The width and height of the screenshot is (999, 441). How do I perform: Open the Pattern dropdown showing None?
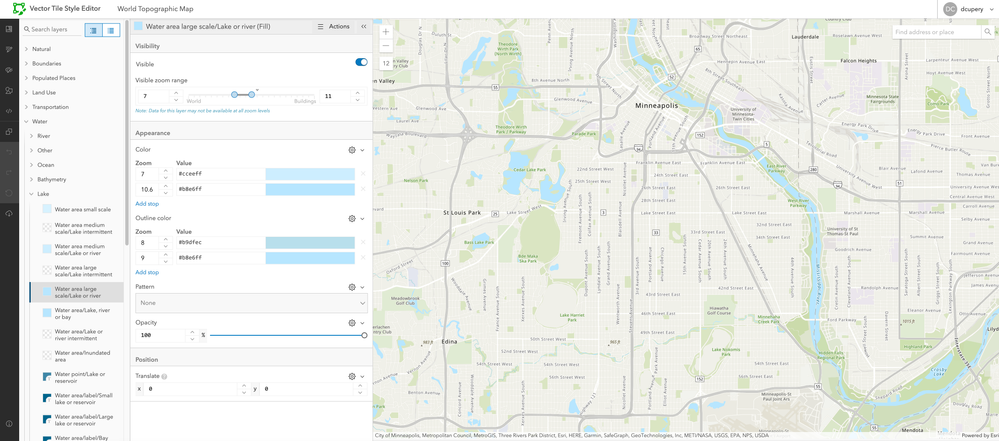(252, 303)
